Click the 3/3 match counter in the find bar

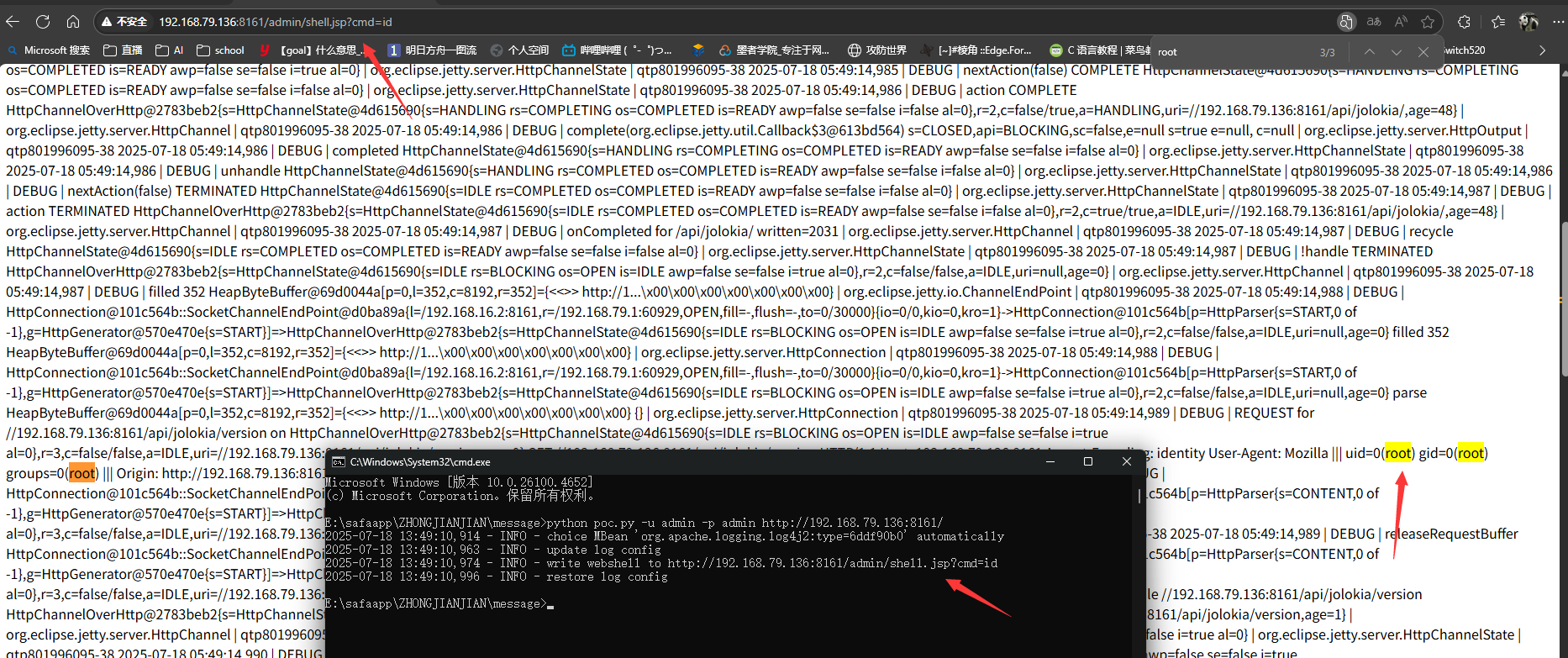(x=1327, y=52)
